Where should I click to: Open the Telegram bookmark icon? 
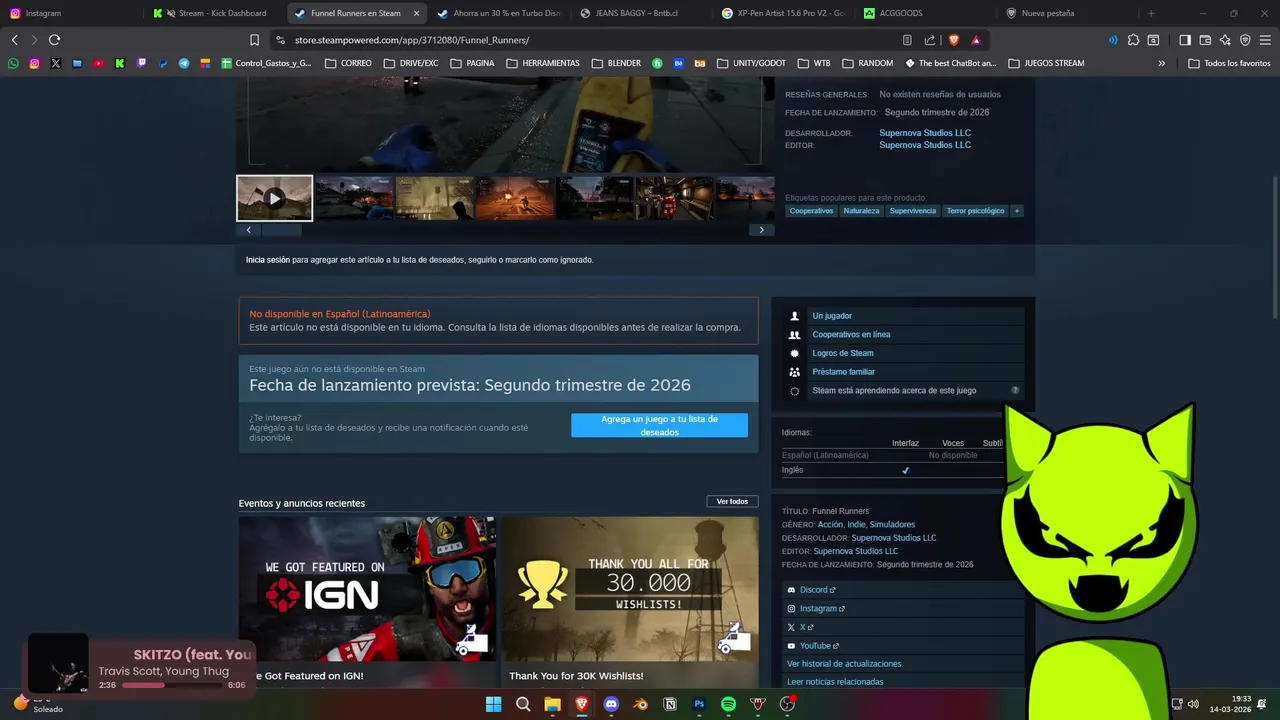[184, 63]
